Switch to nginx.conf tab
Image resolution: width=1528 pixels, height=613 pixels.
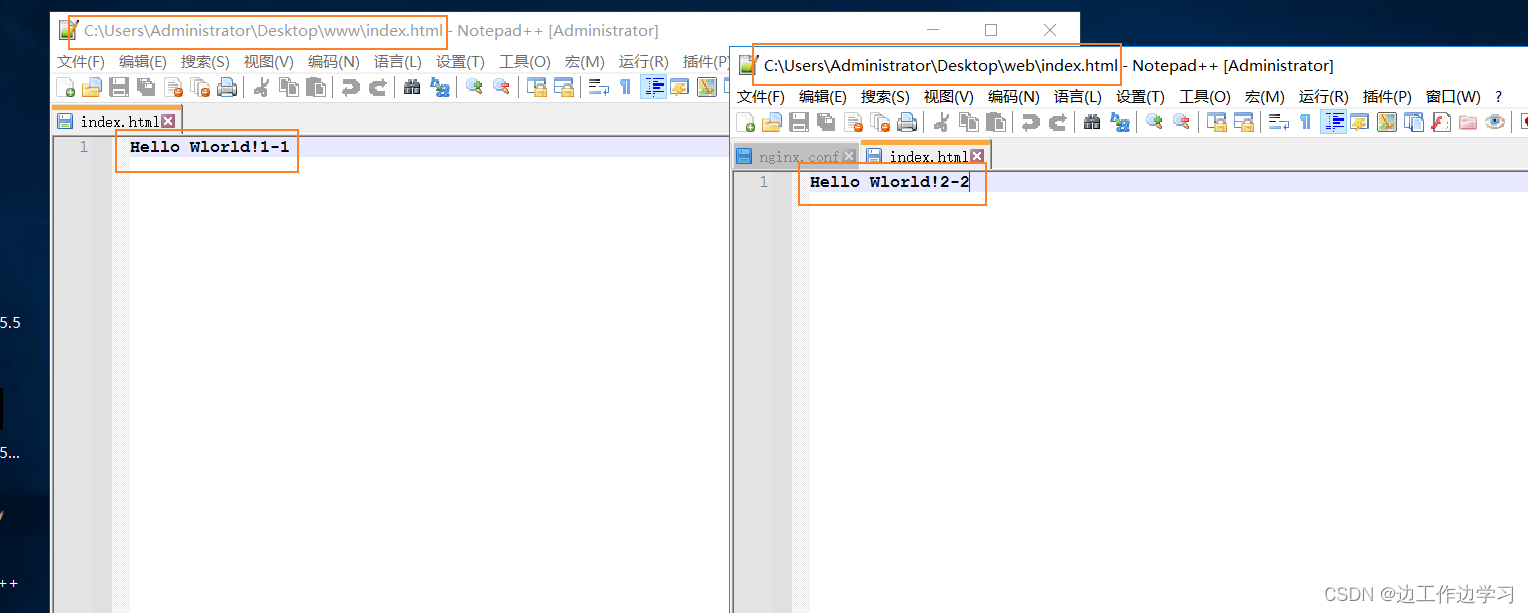797,157
